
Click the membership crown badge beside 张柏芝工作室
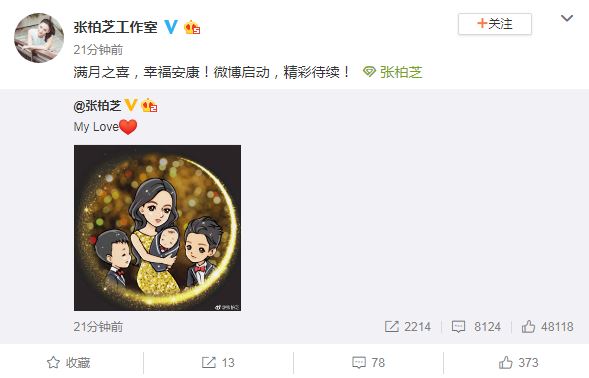point(192,27)
